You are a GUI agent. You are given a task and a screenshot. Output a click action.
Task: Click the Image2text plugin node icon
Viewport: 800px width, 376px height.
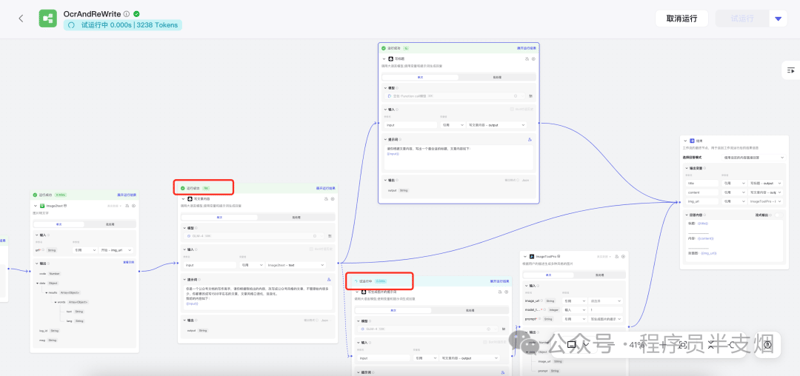43,206
